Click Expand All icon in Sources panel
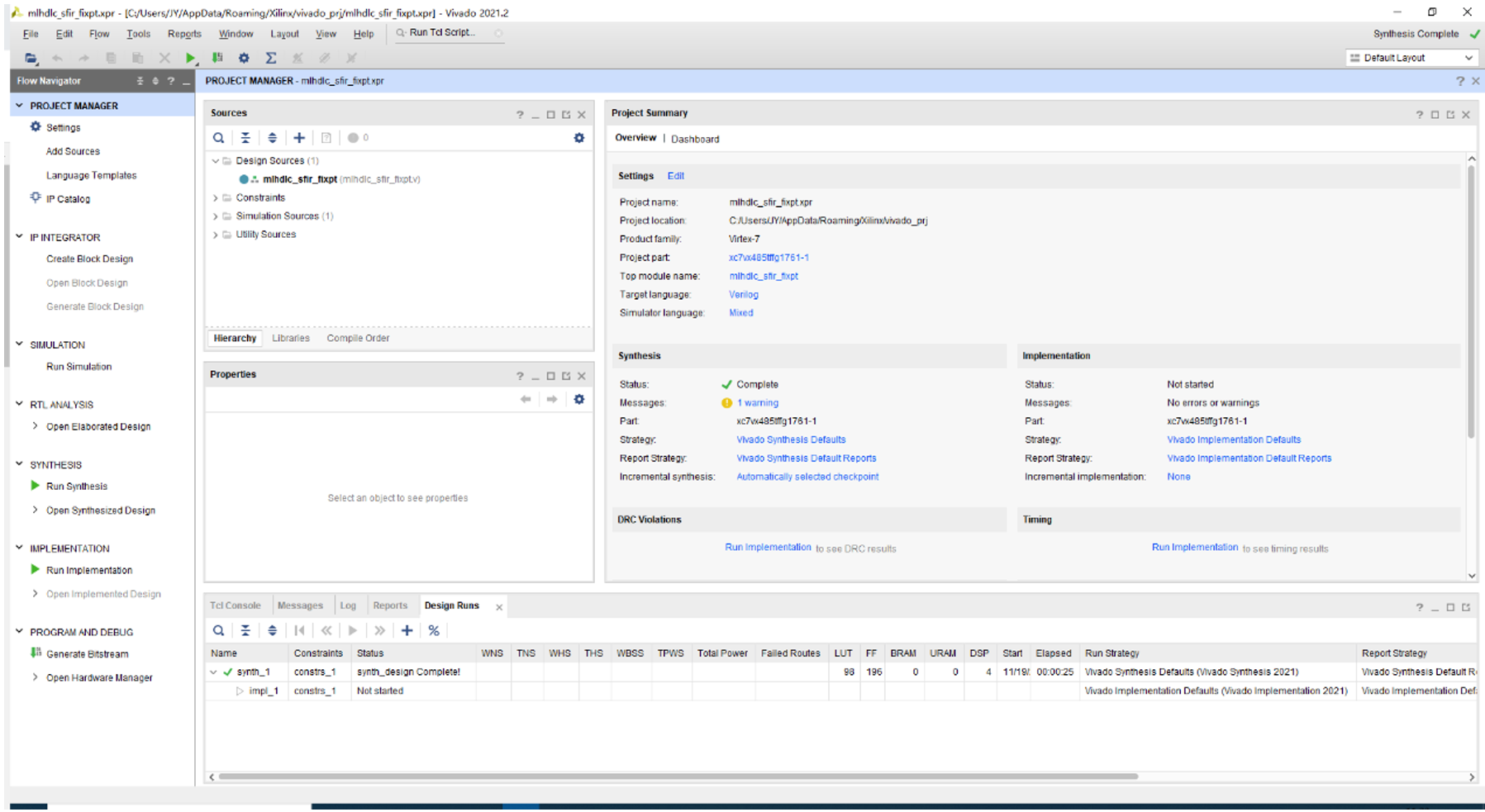The height and width of the screenshot is (812, 1485). (x=272, y=138)
